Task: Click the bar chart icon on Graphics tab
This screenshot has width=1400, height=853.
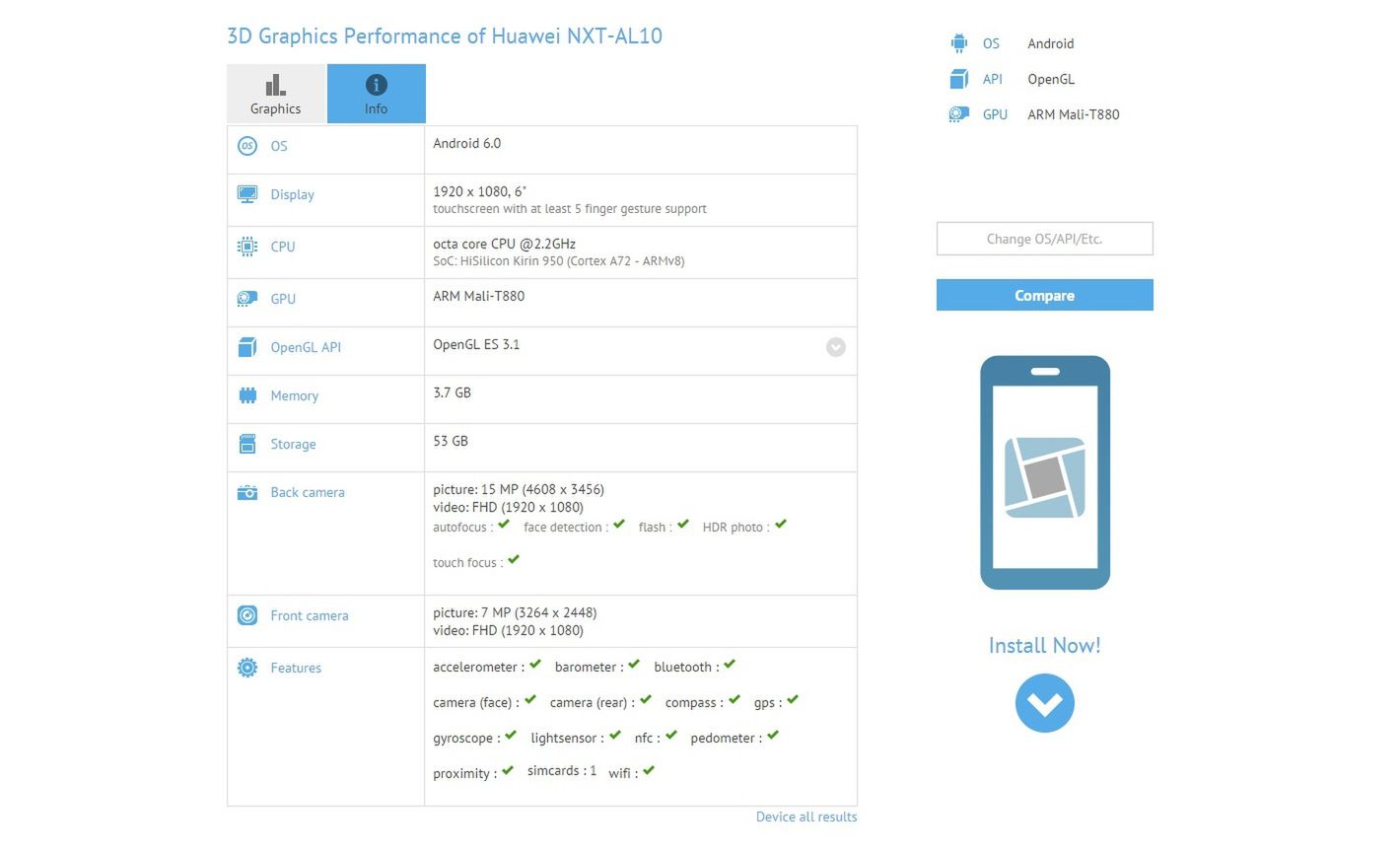Action: pyautogui.click(x=276, y=85)
